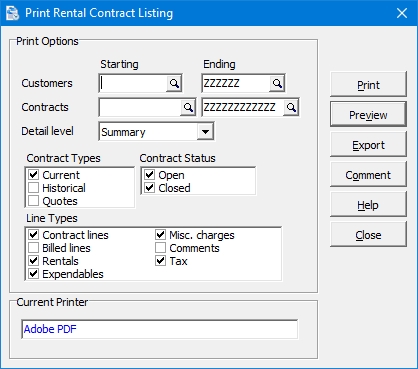Open lookup for ending customer

point(277,83)
